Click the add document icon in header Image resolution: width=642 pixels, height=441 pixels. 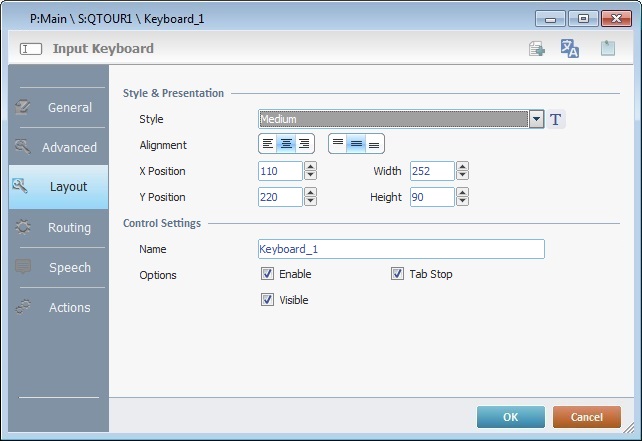pyautogui.click(x=537, y=49)
